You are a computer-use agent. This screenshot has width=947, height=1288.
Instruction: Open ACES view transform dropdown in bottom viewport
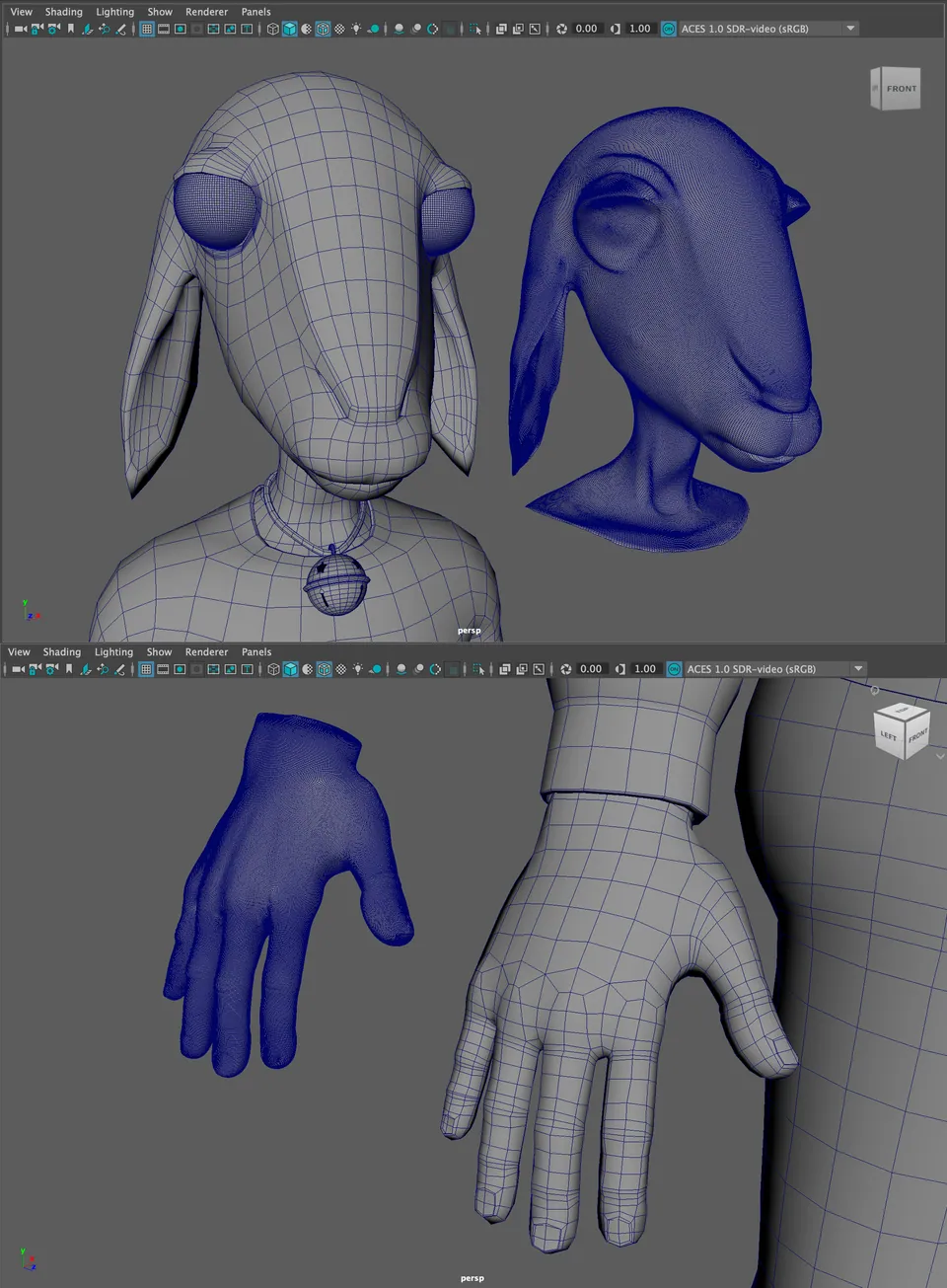(774, 669)
